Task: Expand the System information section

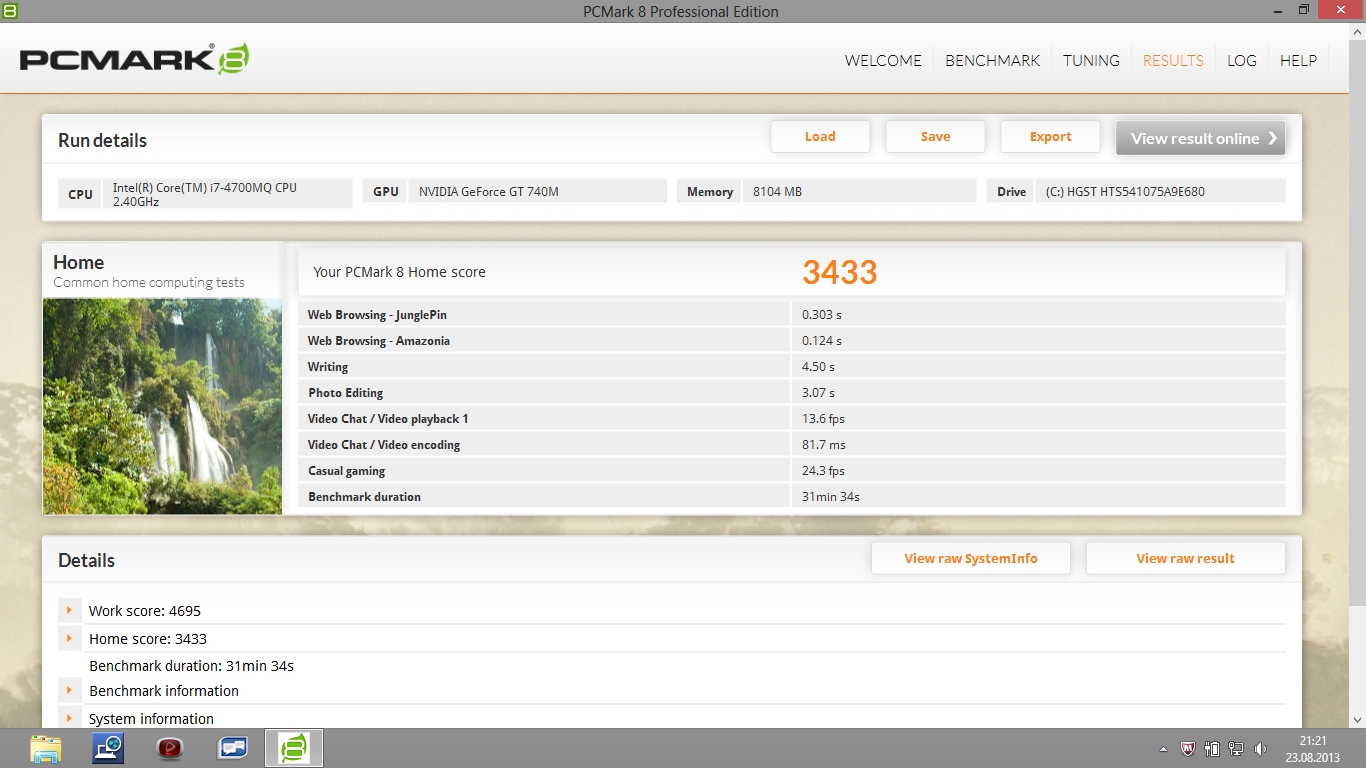Action: coord(70,718)
